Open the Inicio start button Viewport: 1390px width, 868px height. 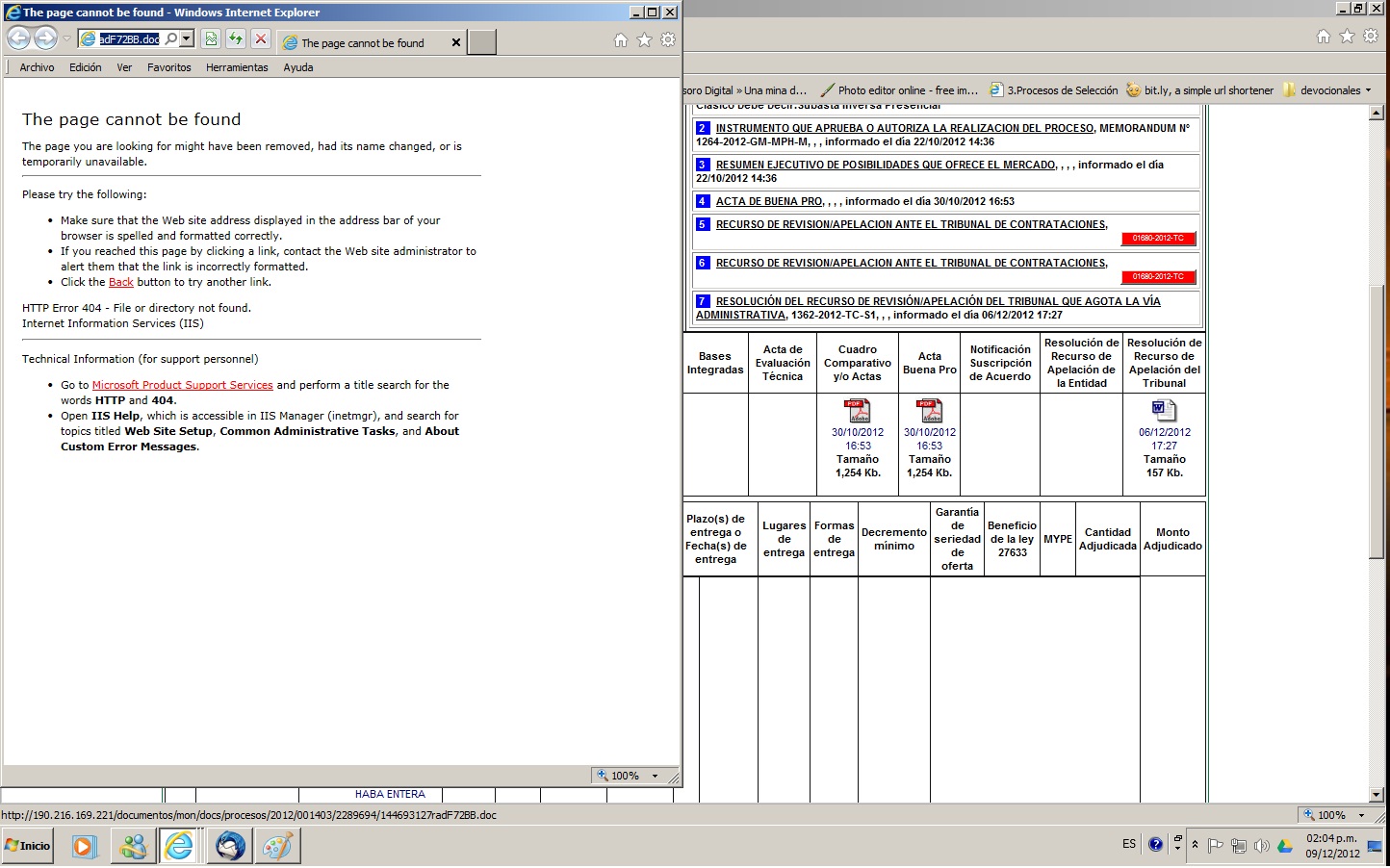[28, 846]
